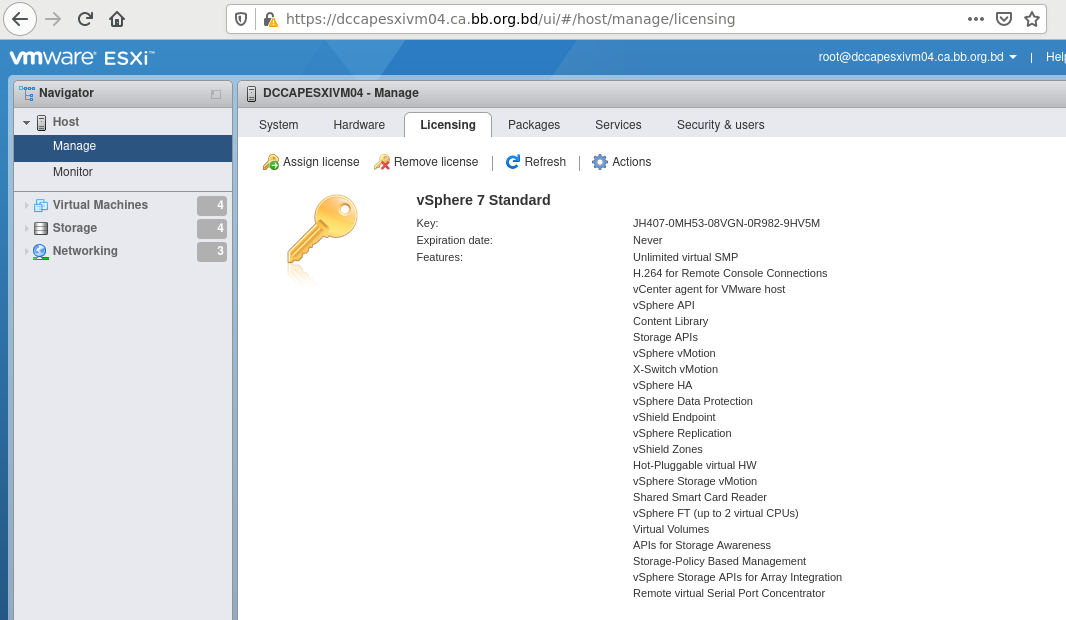Screen dimensions: 1066x620
Task: Click the VMware ESXi logo
Action: click(82, 58)
